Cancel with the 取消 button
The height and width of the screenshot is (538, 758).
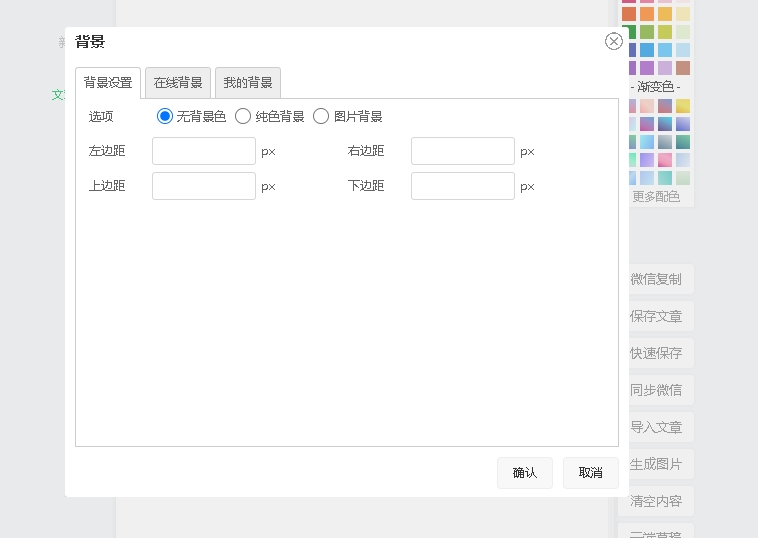coord(590,473)
